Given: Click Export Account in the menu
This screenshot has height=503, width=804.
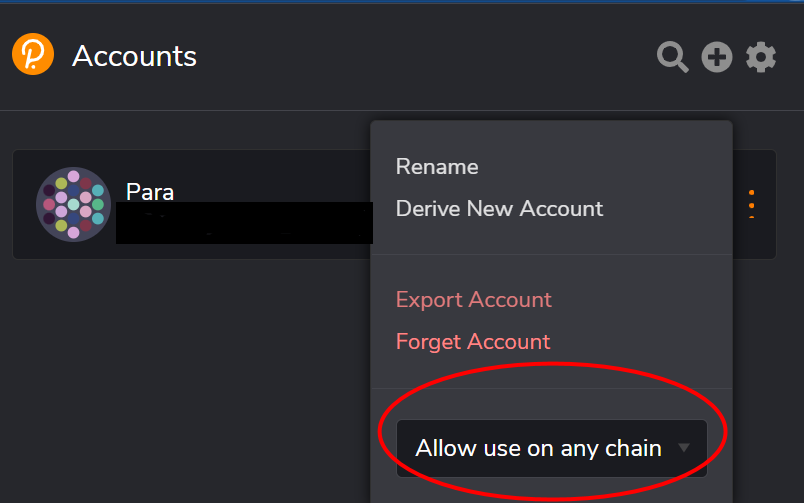Looking at the screenshot, I should tap(473, 300).
